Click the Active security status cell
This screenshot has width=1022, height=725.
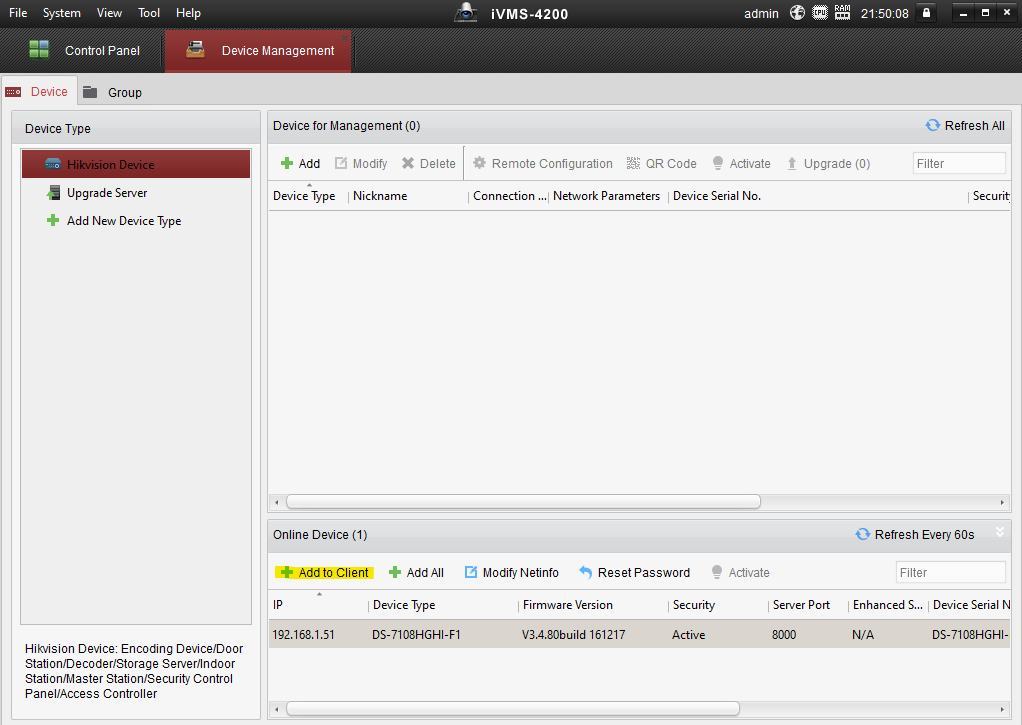[x=688, y=634]
